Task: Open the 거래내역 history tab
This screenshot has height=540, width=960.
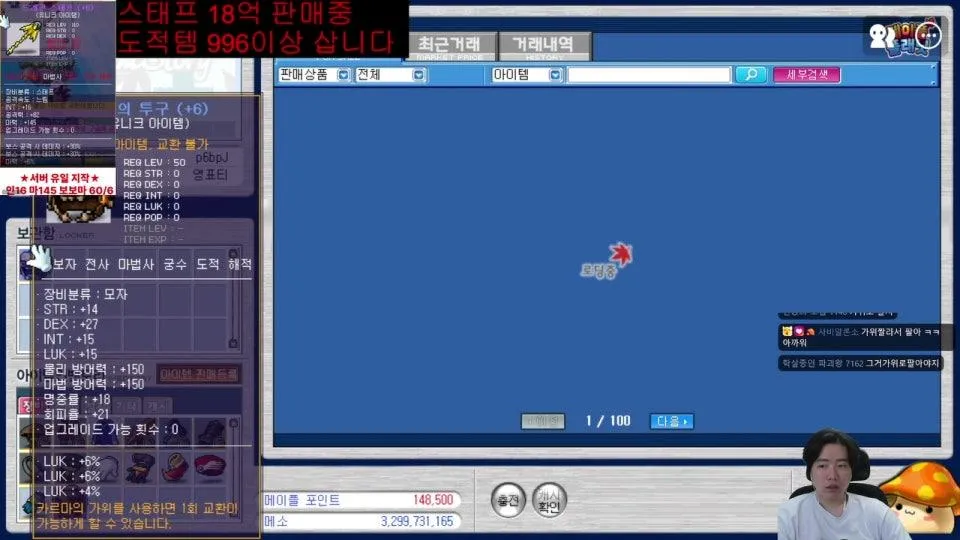Action: 544,47
